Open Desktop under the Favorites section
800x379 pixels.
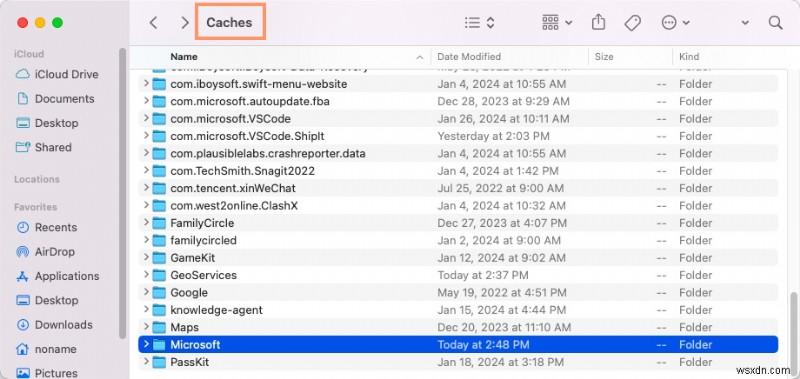(47, 300)
